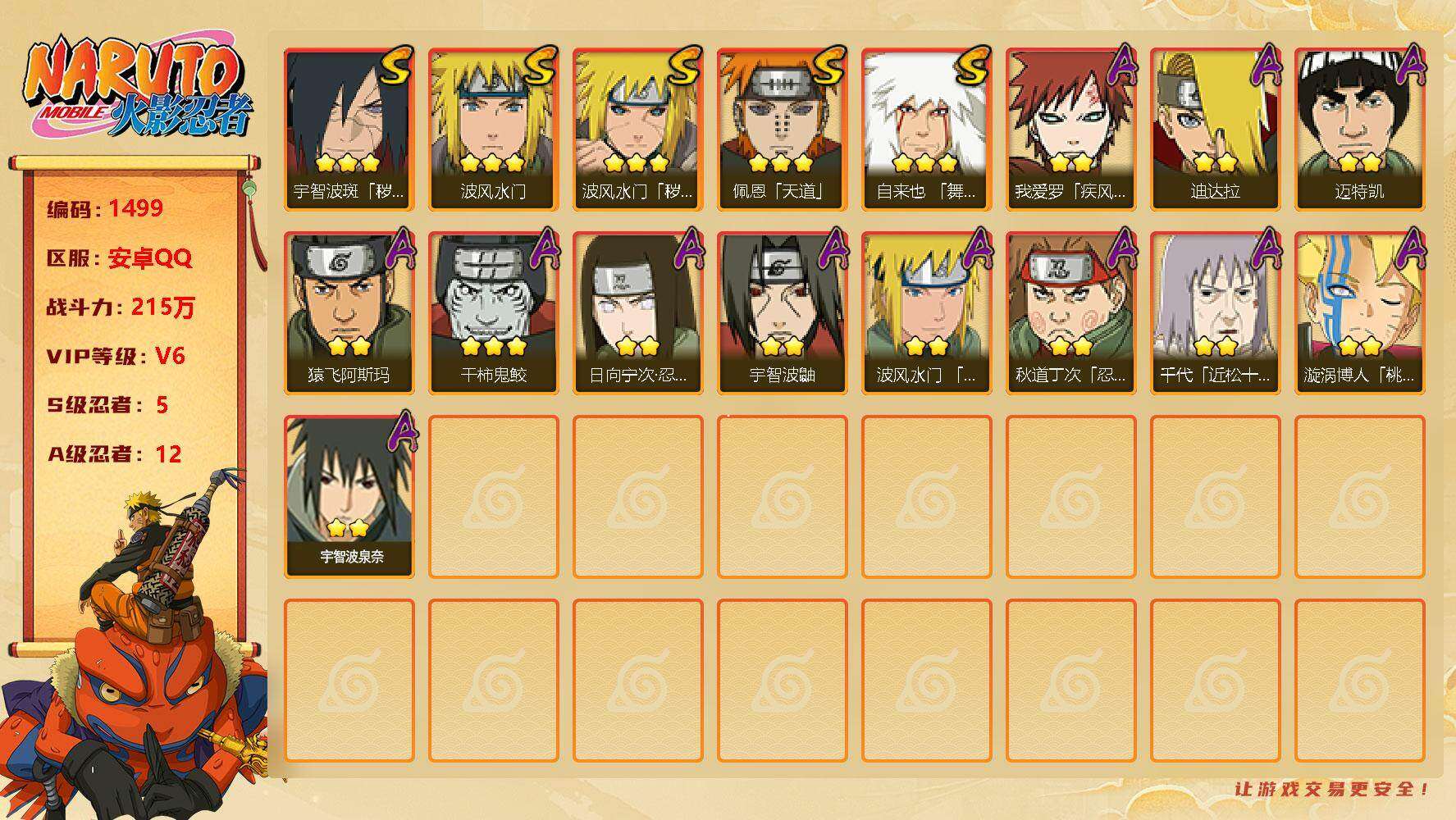Screen dimensions: 1456x820
Task: Select the 猿飞阿斯玛 ninja card
Action: click(349, 312)
